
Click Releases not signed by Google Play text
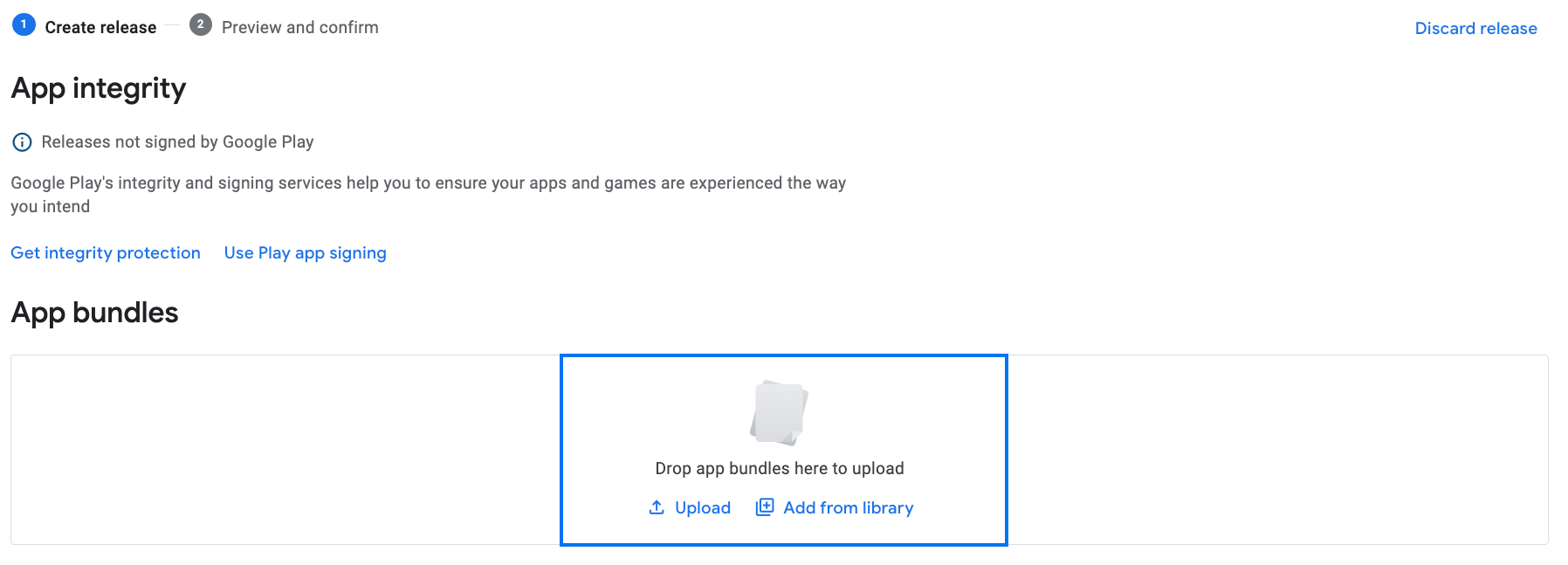177,141
